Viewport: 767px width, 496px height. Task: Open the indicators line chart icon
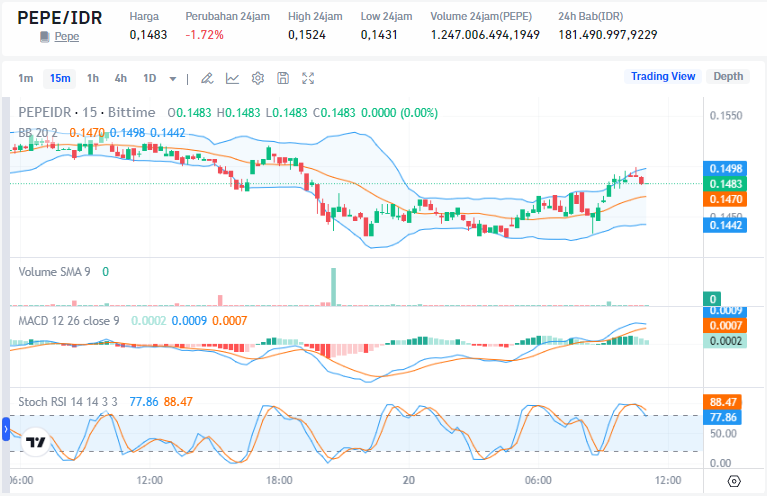click(232, 78)
